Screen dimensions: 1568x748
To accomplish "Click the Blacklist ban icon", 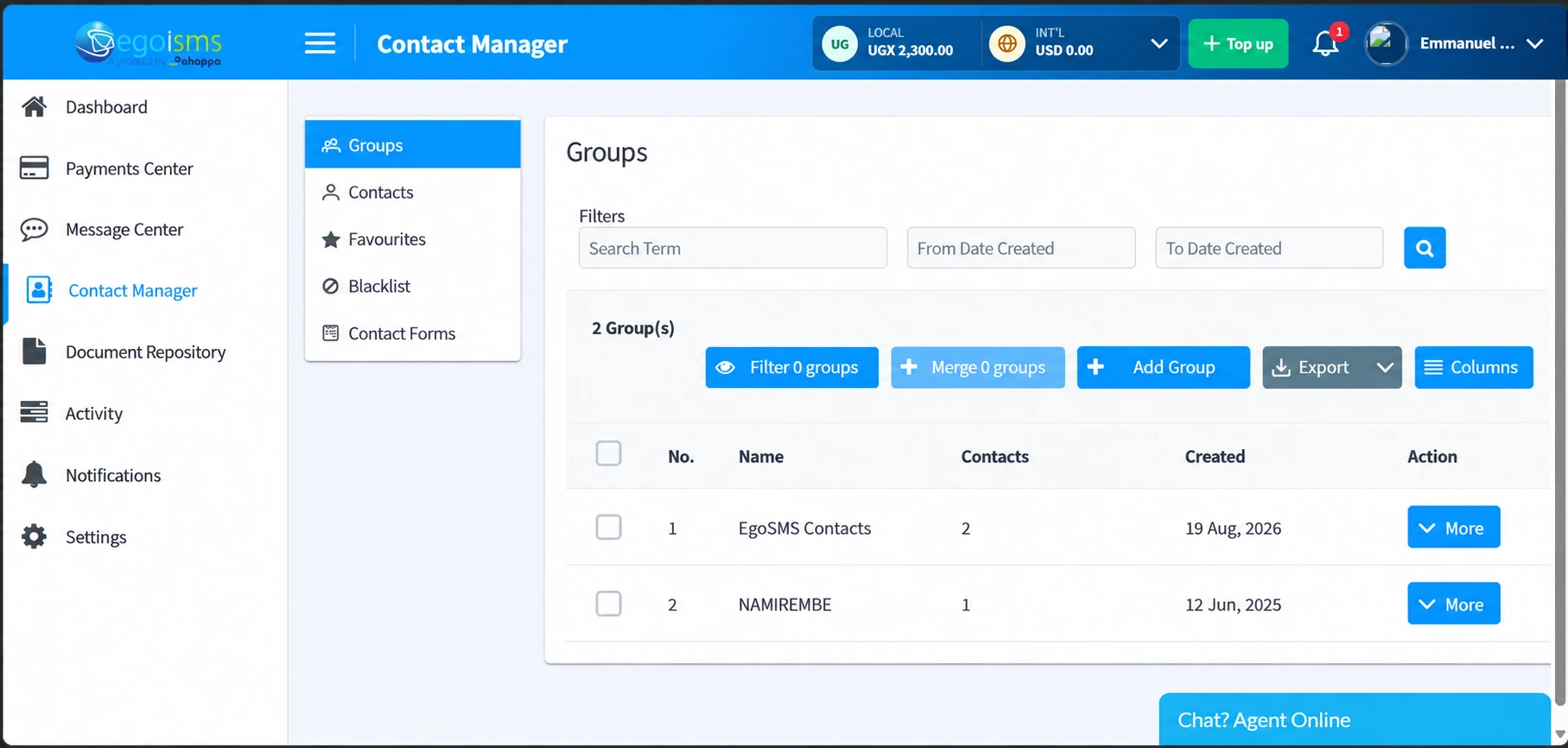I will [x=331, y=286].
